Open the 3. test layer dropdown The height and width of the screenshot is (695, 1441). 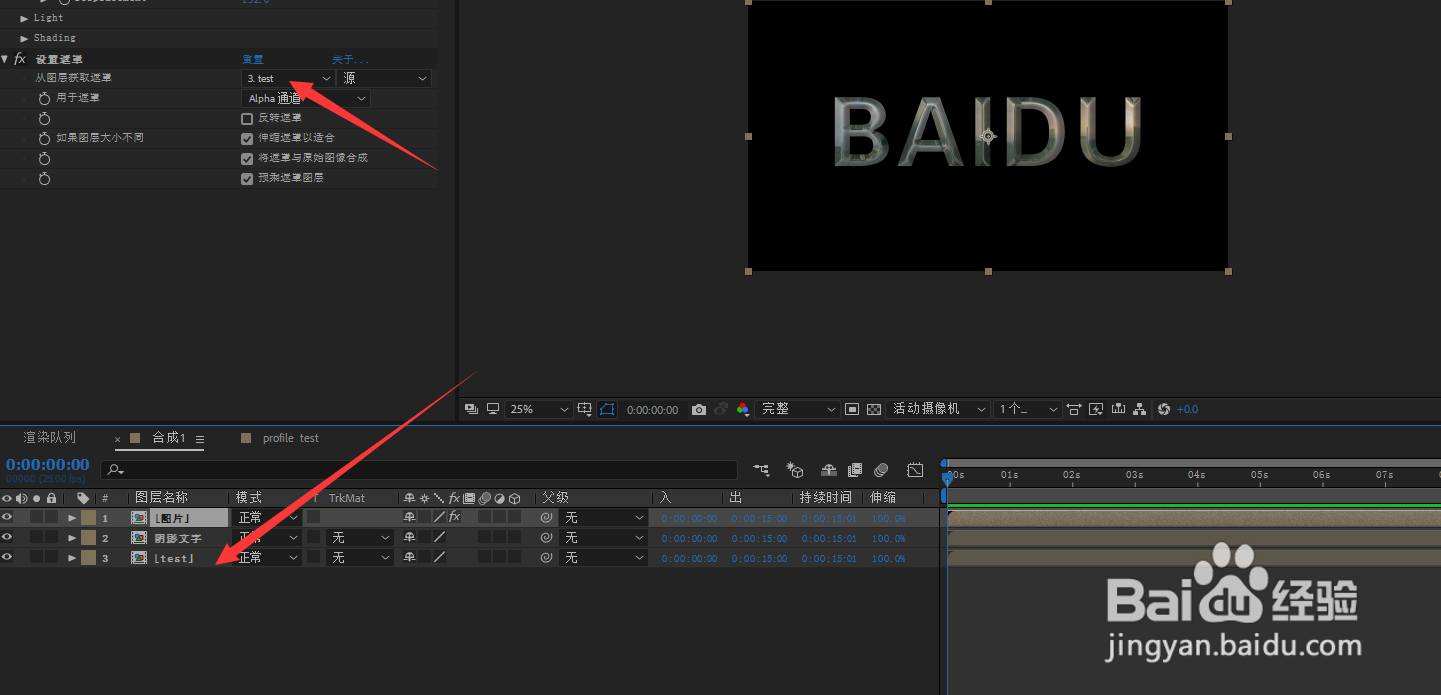(288, 78)
